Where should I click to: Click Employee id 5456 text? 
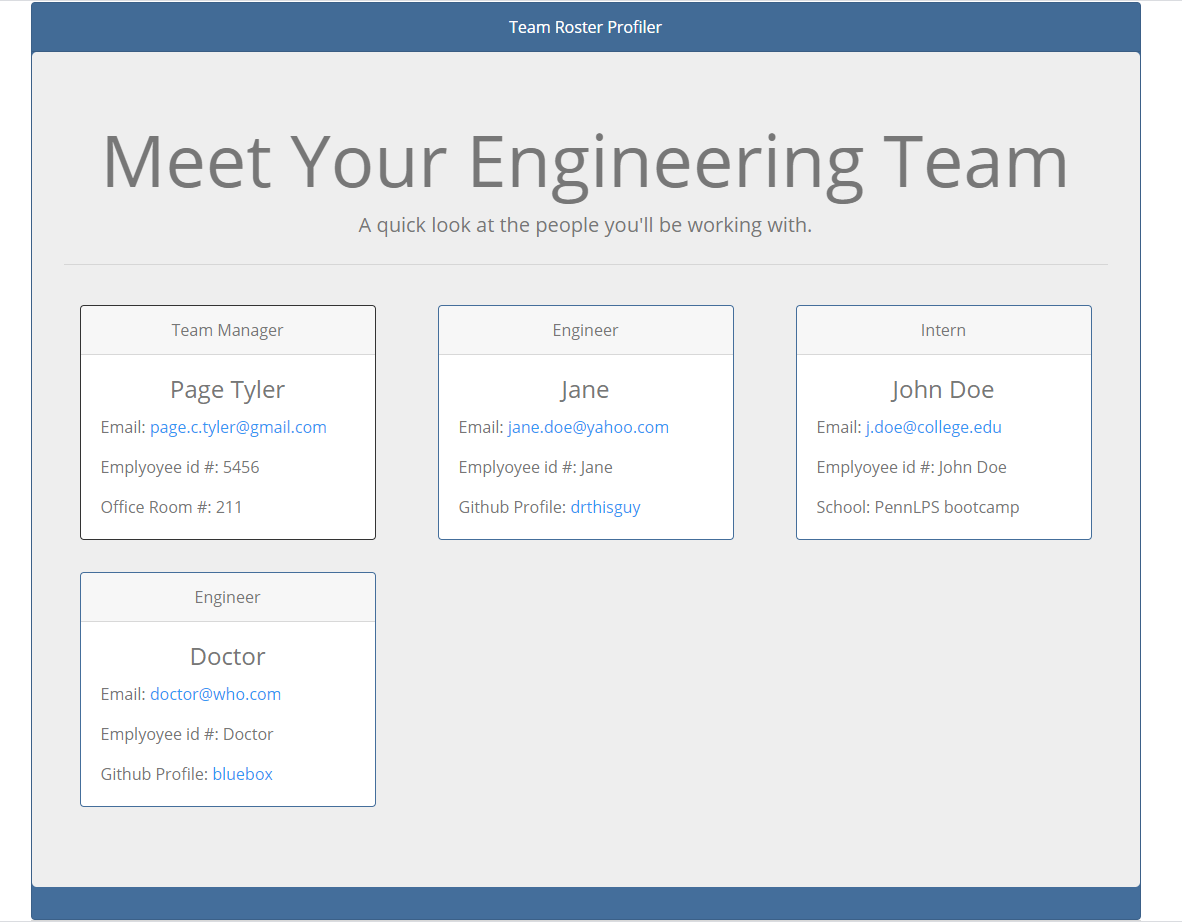coord(180,467)
